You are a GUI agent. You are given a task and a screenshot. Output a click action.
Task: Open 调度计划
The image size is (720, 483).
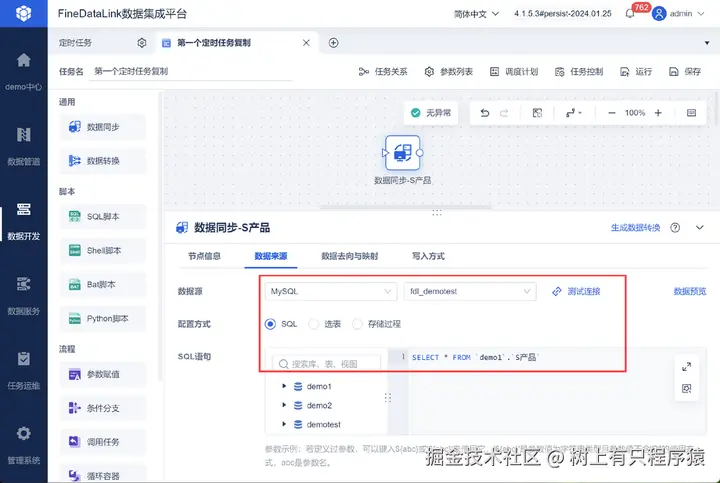pyautogui.click(x=514, y=72)
